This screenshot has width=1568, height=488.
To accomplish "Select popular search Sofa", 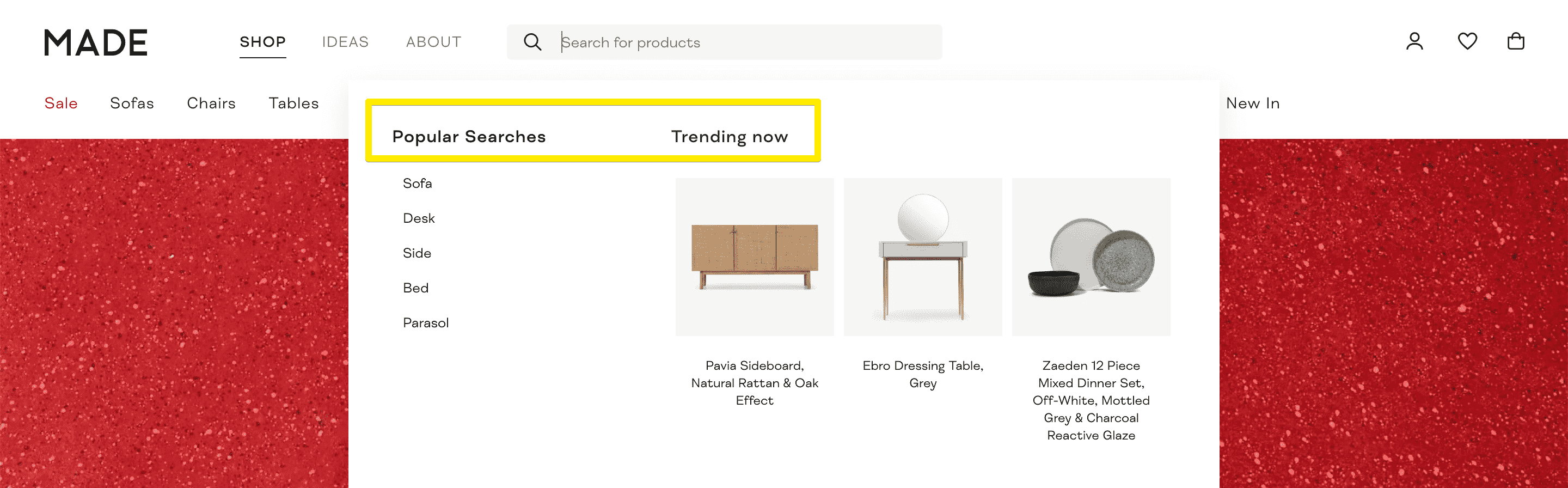I will click(x=417, y=184).
